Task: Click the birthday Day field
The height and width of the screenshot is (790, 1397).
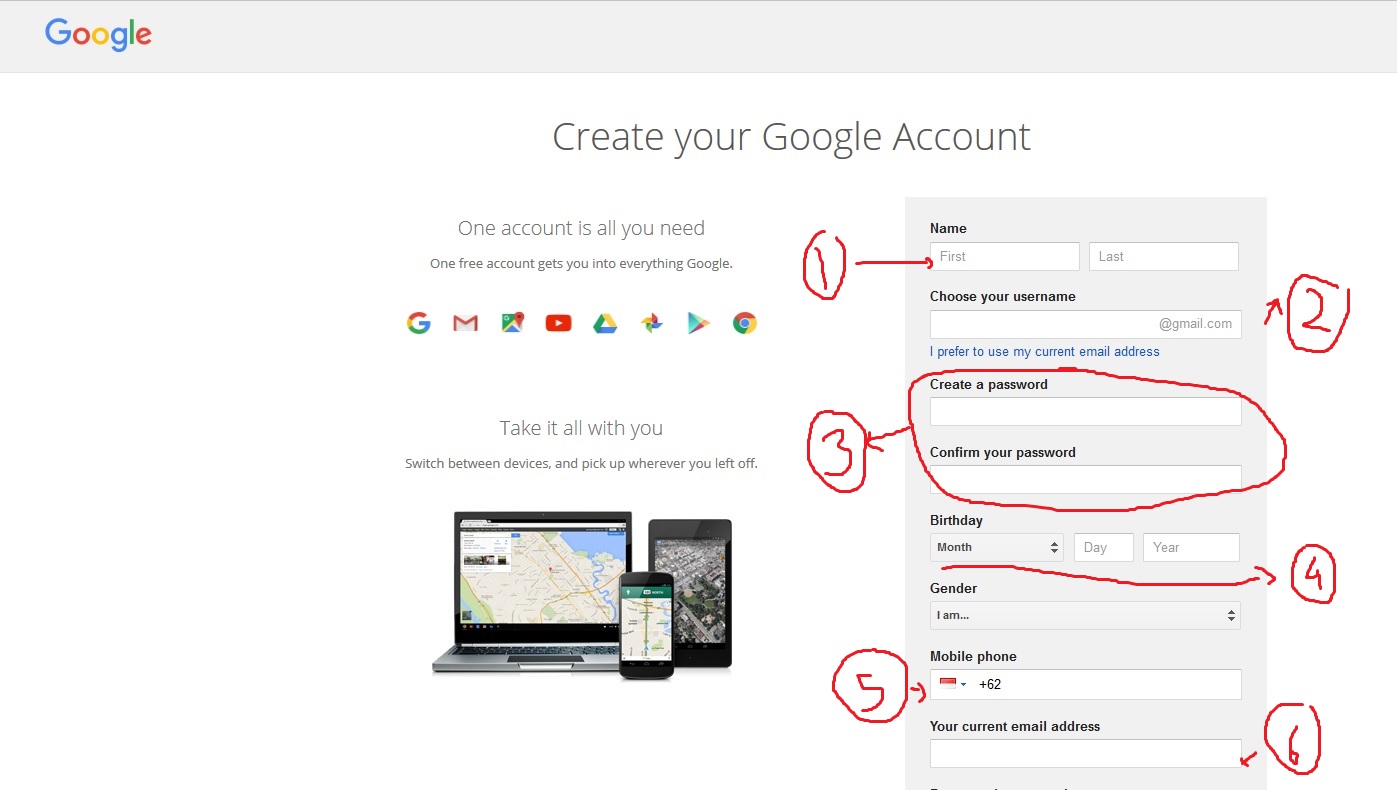Action: [x=1104, y=547]
